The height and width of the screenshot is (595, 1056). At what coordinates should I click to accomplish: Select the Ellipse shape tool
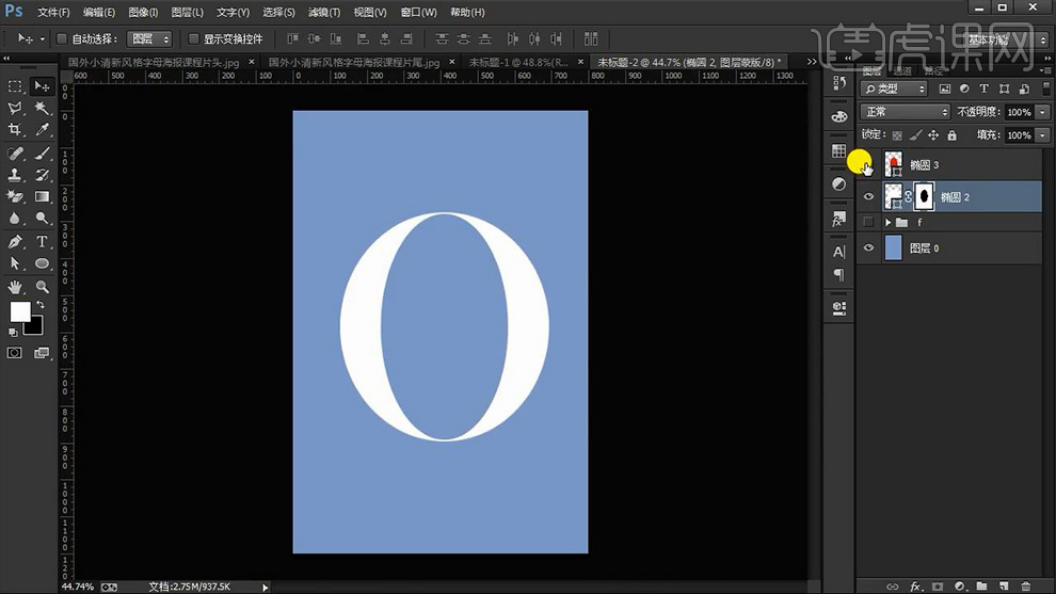[42, 263]
